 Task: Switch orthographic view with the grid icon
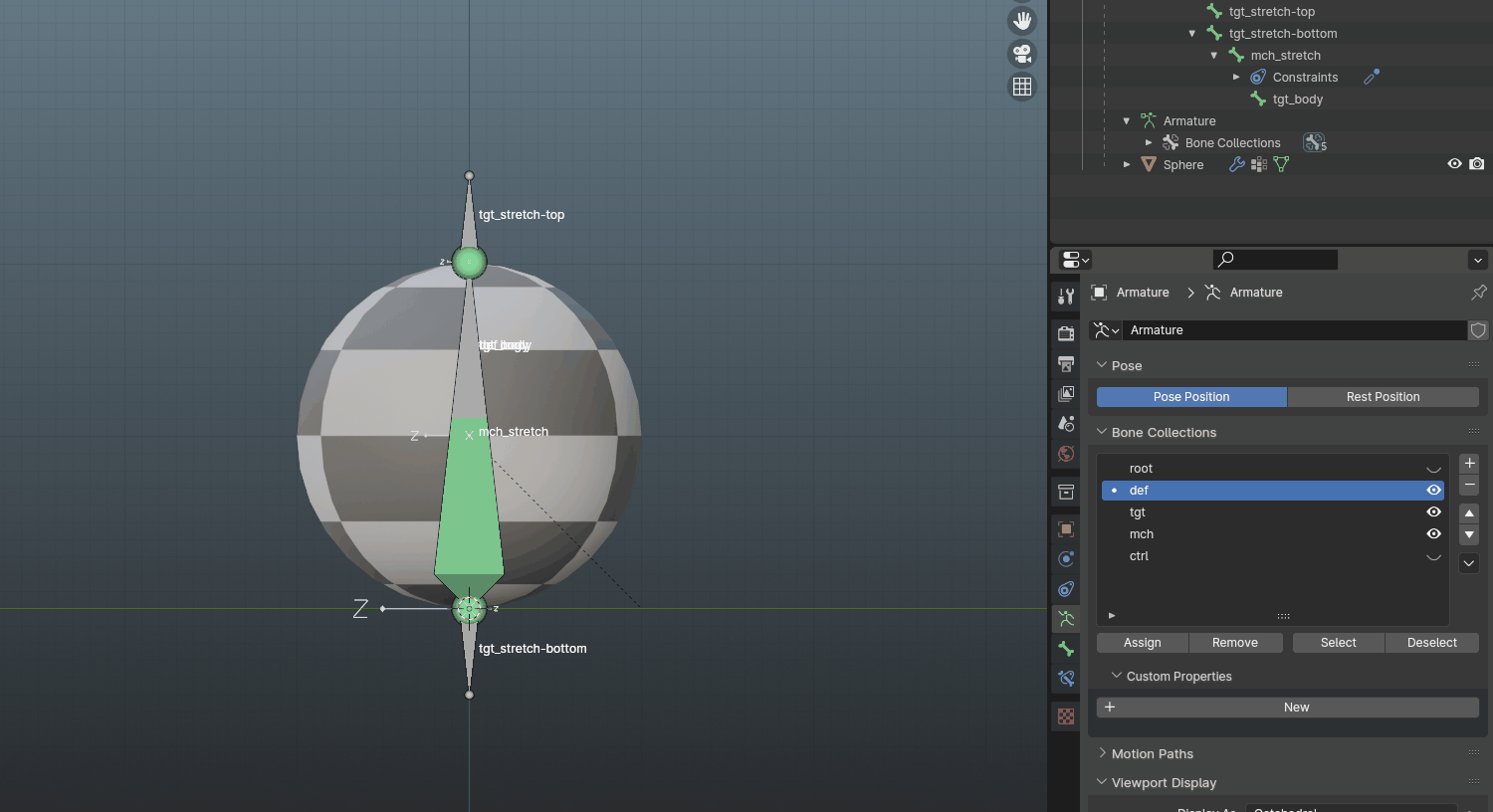coord(1022,87)
